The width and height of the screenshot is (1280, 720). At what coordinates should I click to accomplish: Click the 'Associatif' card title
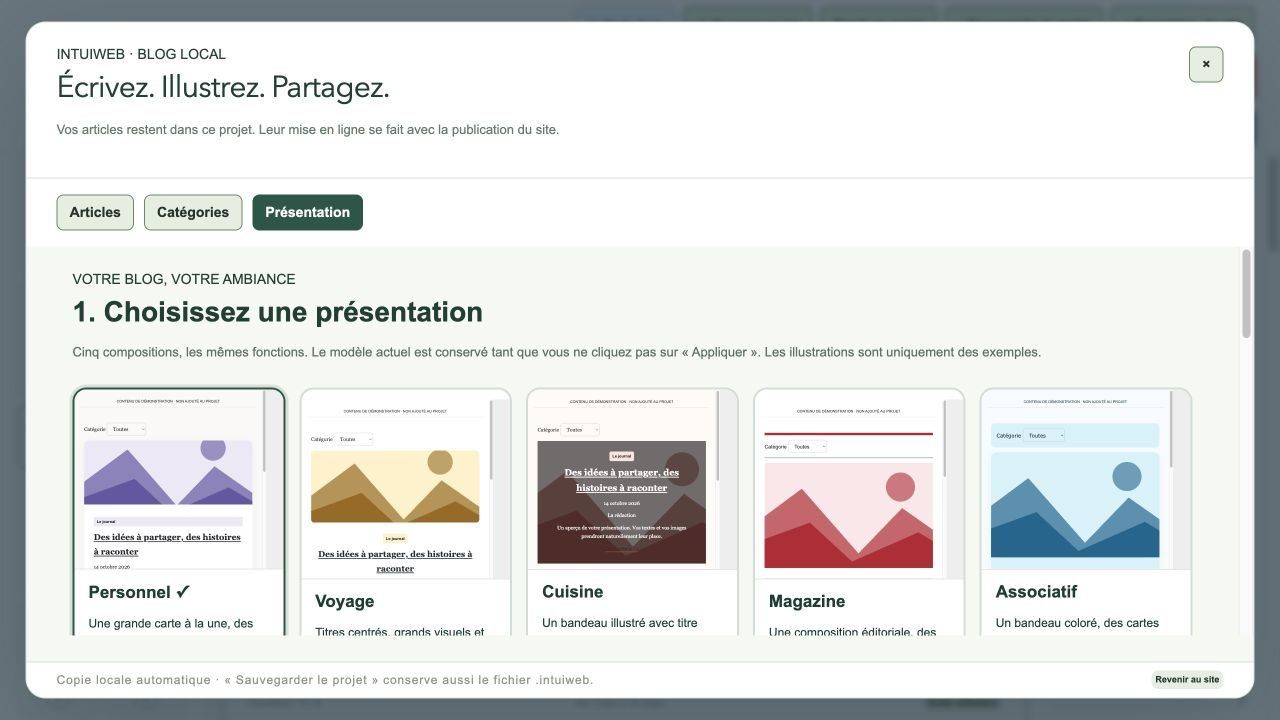(1036, 592)
